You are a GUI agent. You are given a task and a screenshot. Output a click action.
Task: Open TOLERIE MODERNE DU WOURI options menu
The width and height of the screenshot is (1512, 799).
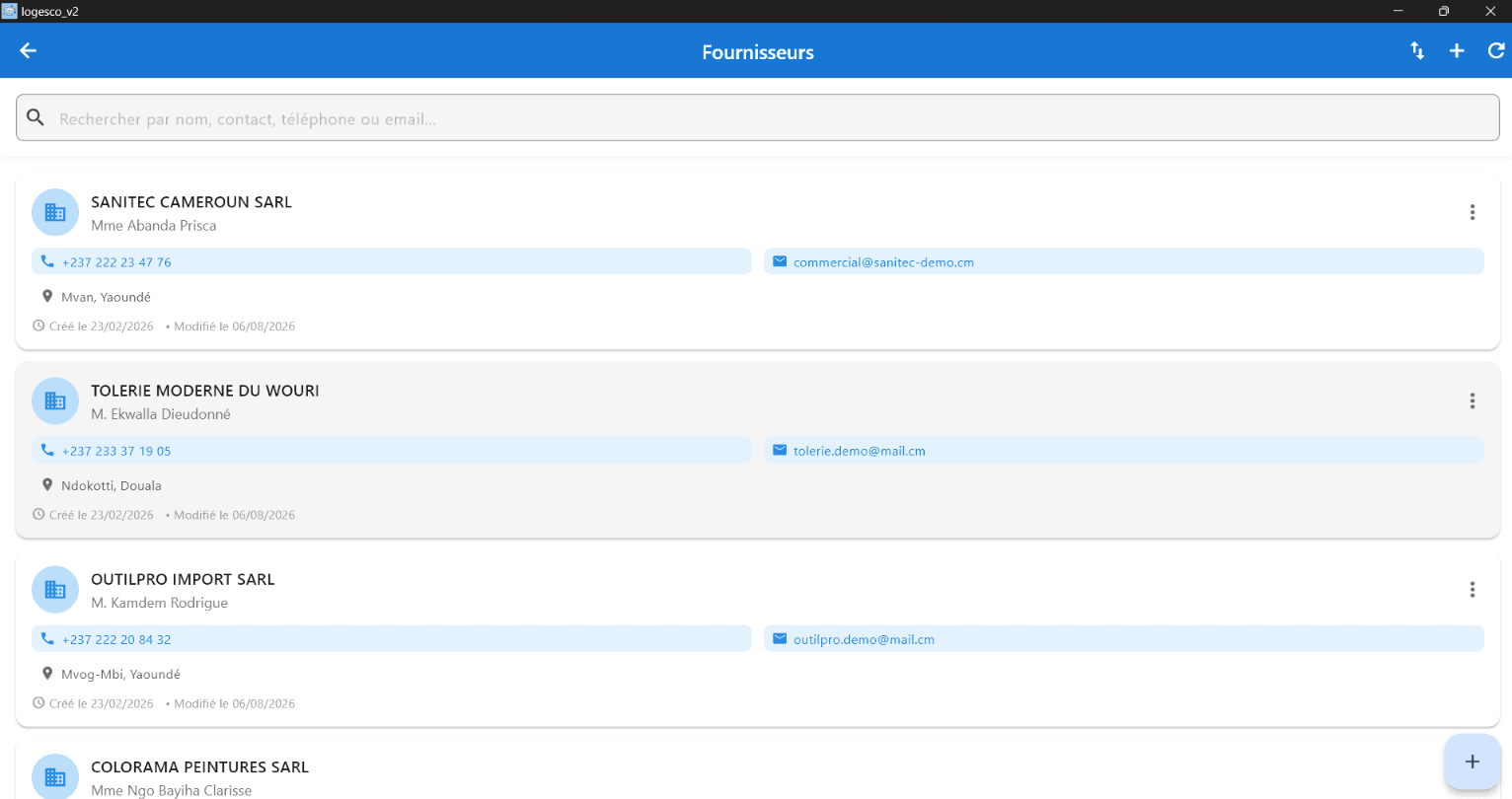1472,400
